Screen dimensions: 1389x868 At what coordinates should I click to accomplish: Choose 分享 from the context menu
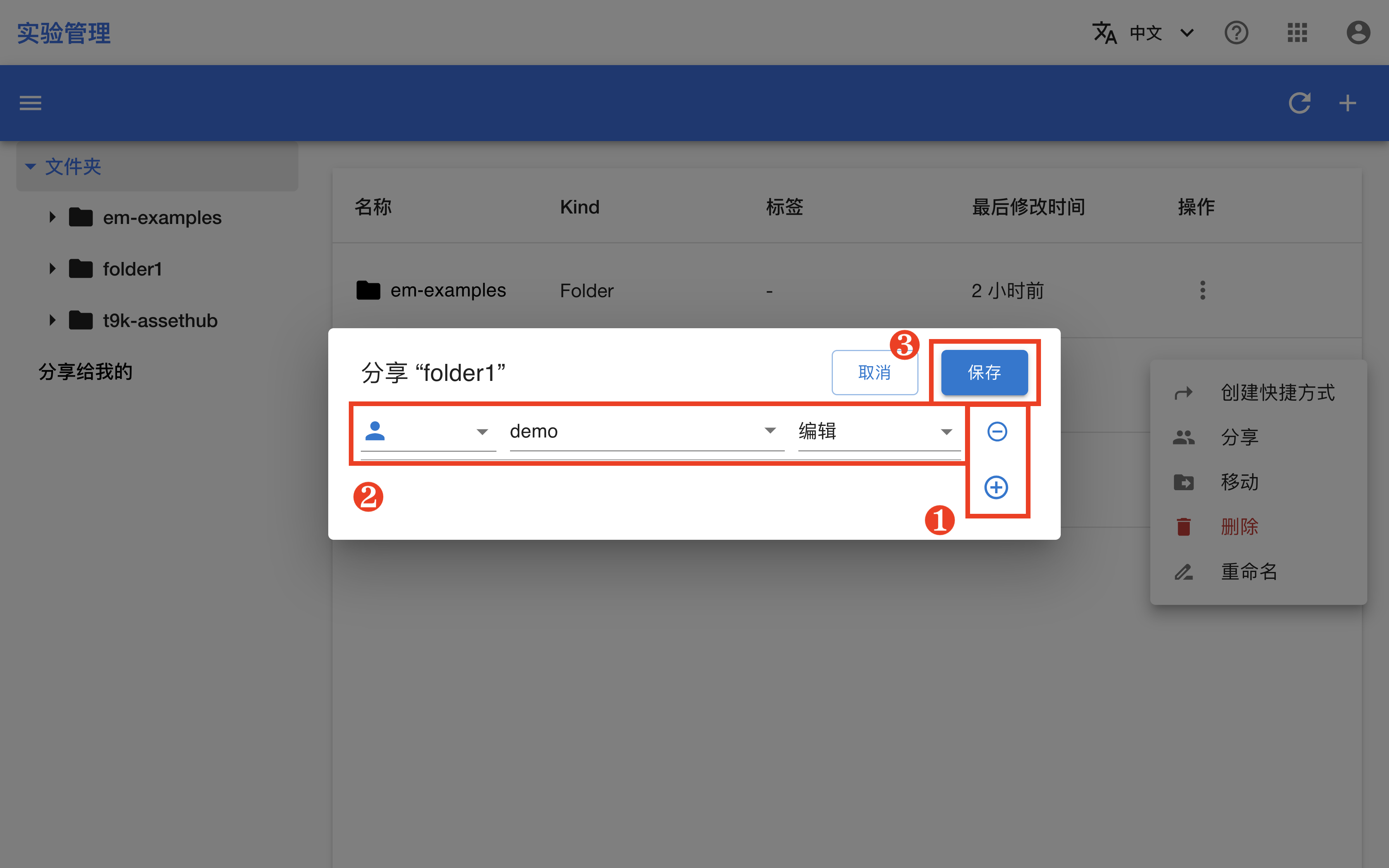click(x=1258, y=437)
